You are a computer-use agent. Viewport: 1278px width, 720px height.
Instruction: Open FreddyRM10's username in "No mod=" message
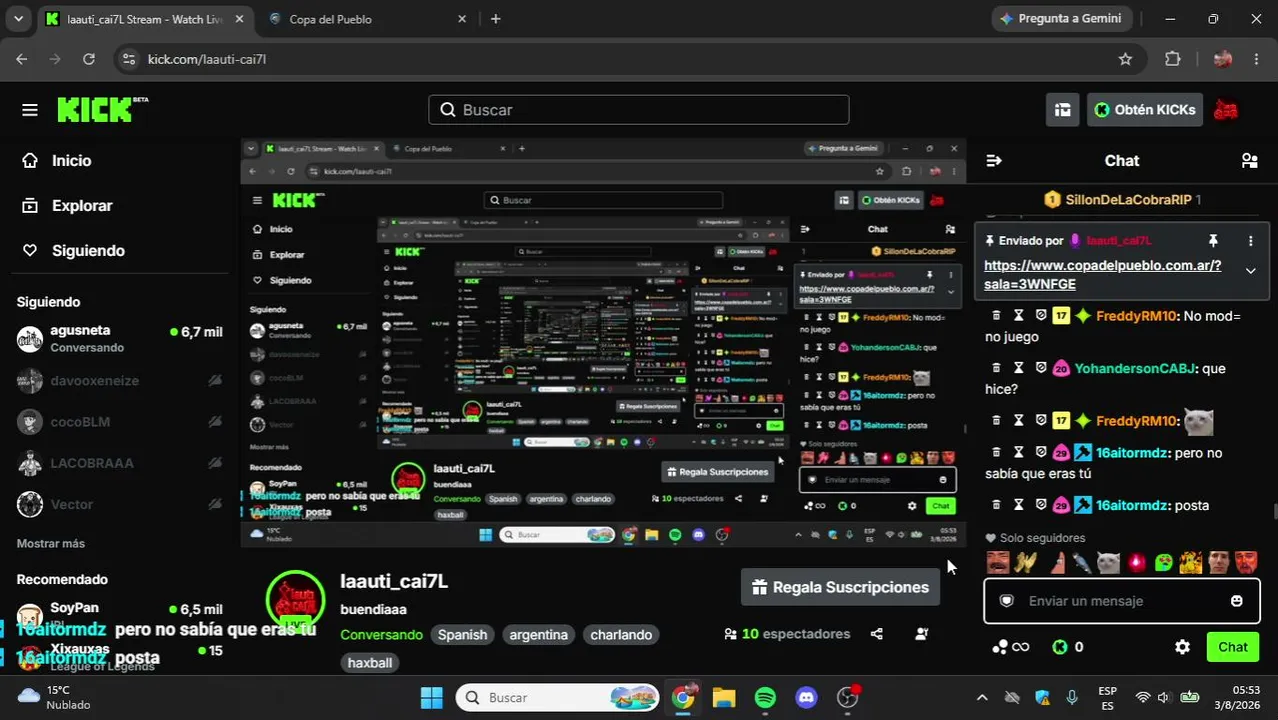1136,316
